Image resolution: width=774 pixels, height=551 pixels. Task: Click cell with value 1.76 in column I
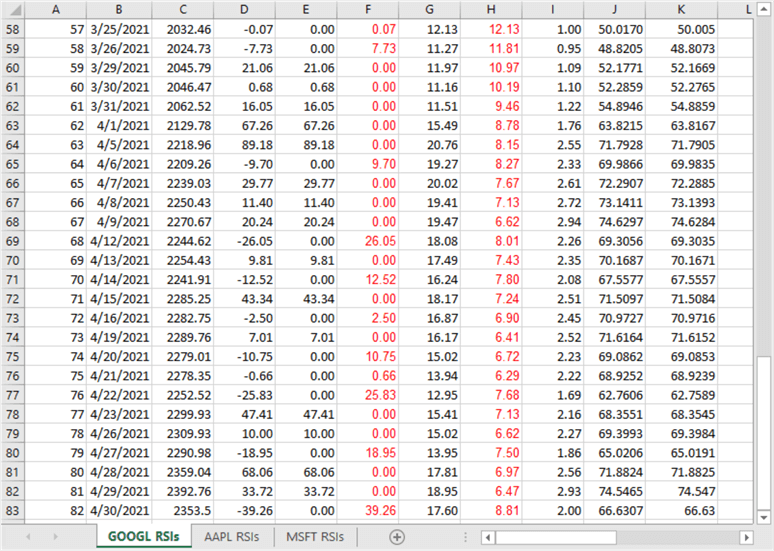click(553, 125)
